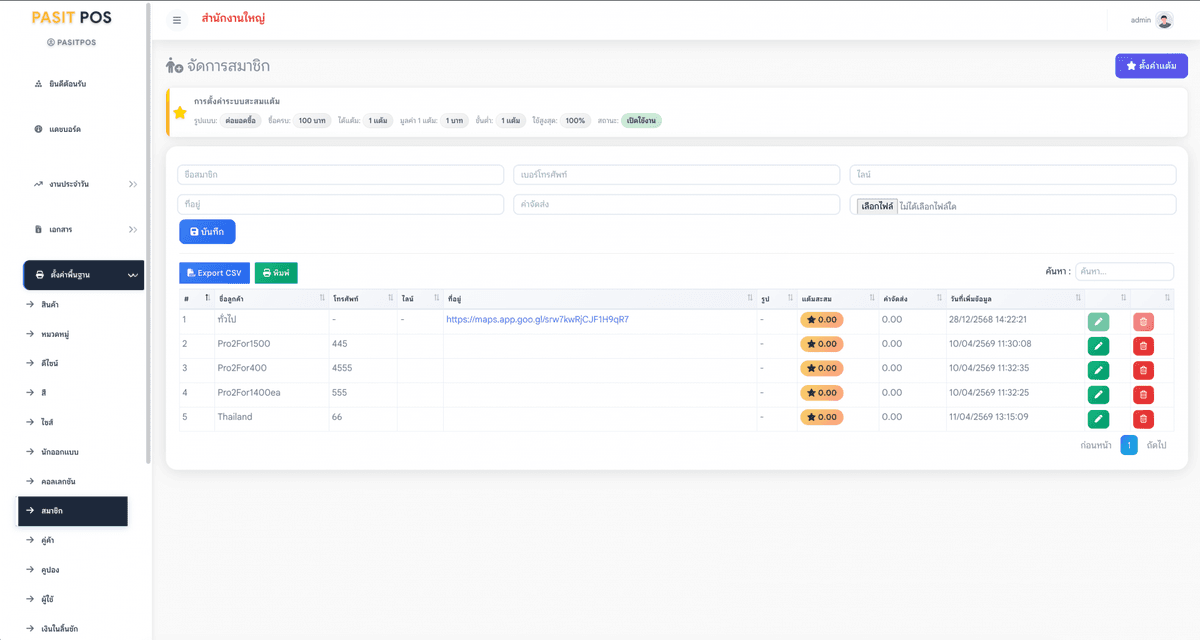Delete the Thailand member with the red trash icon

(x=1143, y=419)
